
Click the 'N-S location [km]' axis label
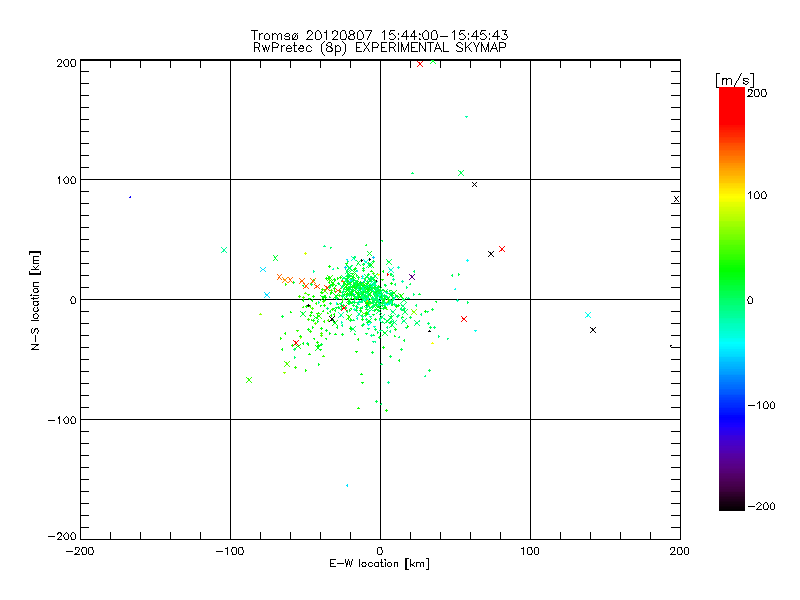(35, 300)
